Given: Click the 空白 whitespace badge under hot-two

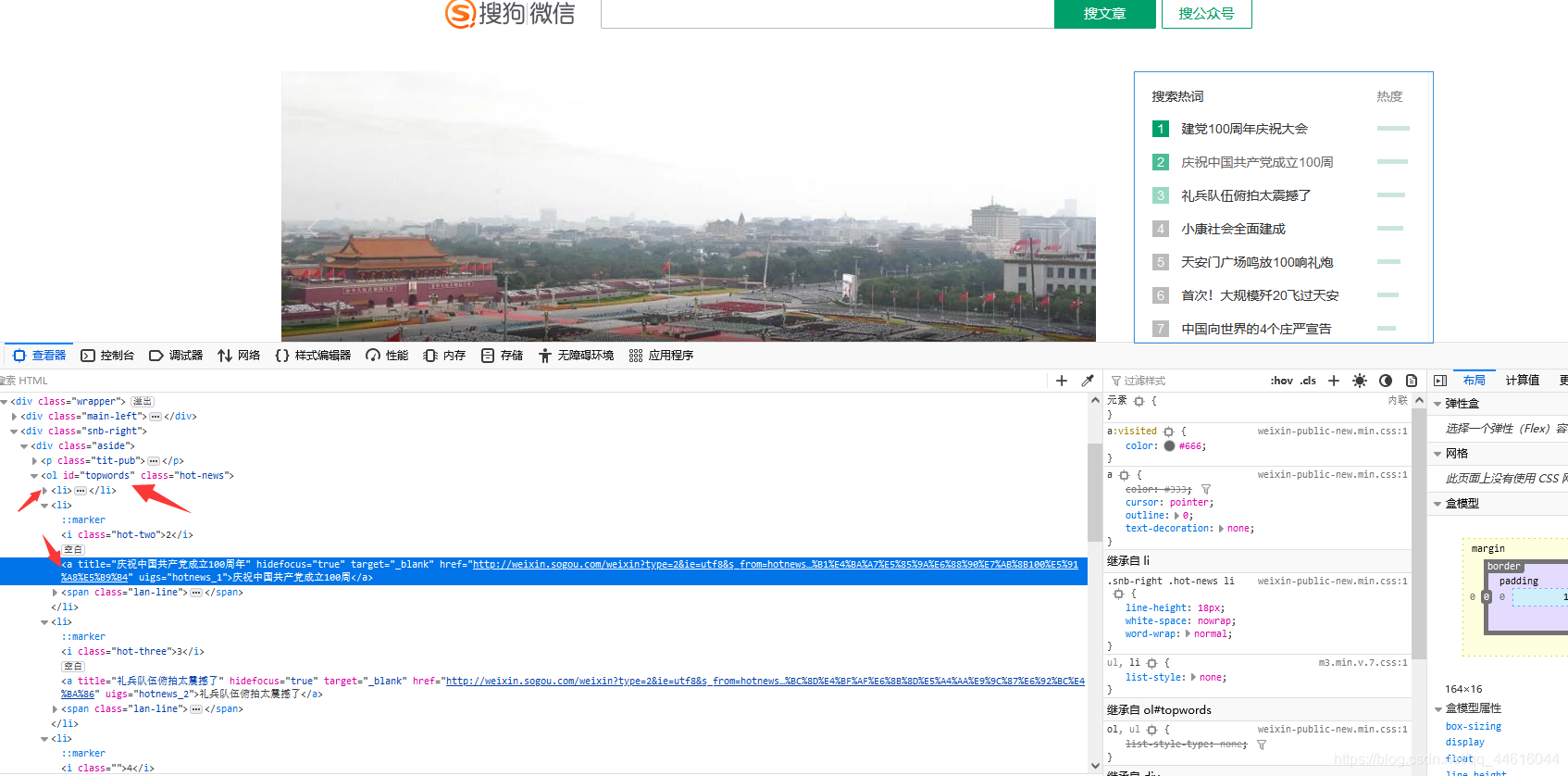Looking at the screenshot, I should (x=73, y=549).
